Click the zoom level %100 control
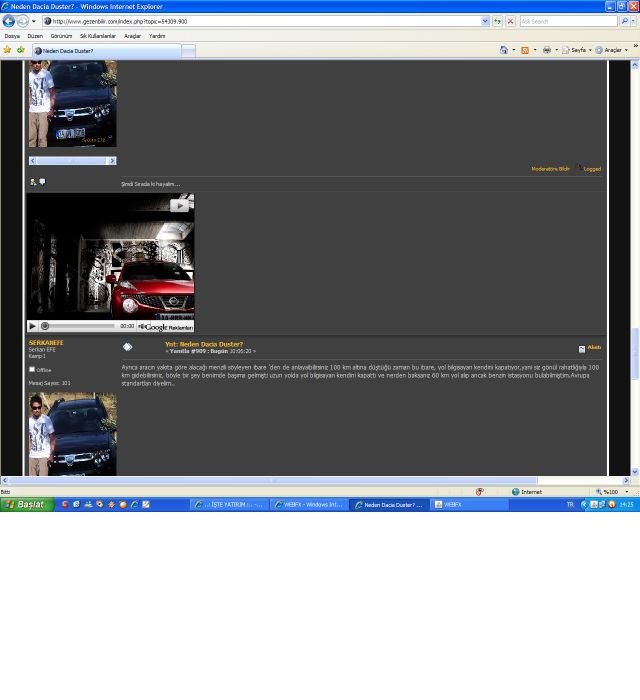 (609, 492)
